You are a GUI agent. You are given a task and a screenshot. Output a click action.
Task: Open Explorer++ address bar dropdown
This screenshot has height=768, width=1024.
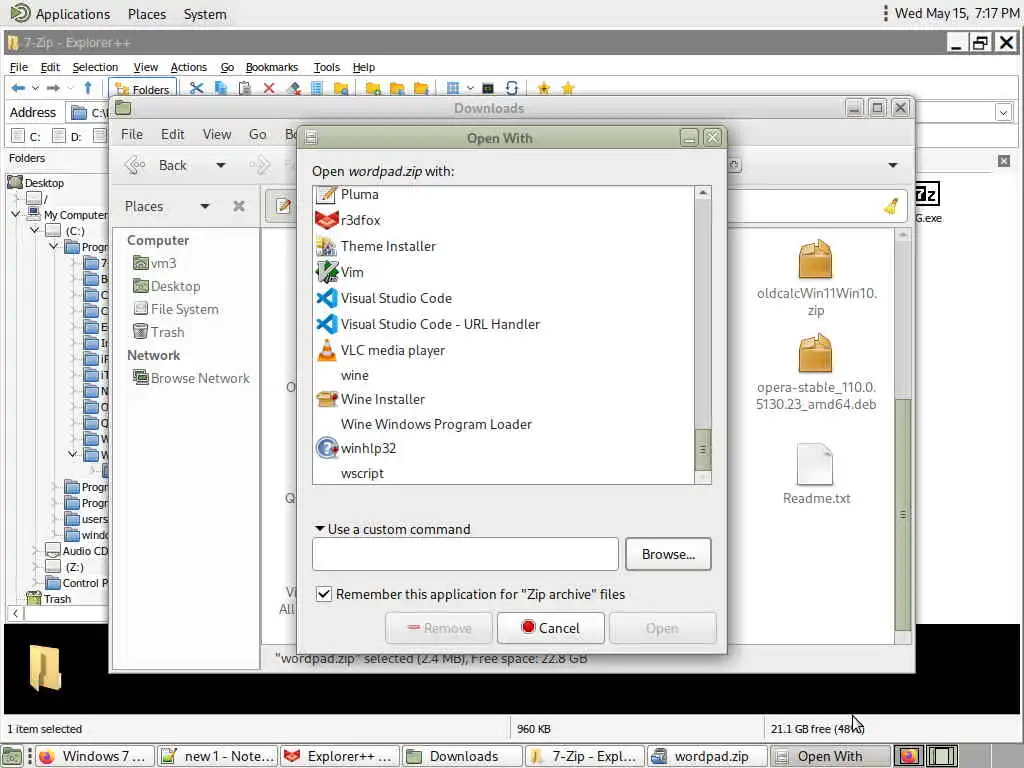click(x=1004, y=112)
